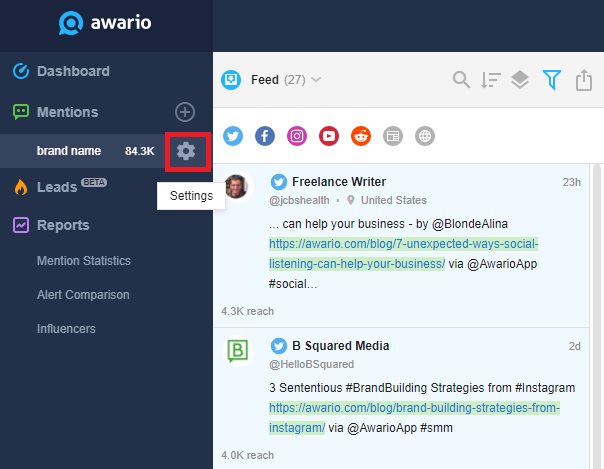The image size is (604, 469).
Task: Click the @jcbshealth handle
Action: click(299, 200)
